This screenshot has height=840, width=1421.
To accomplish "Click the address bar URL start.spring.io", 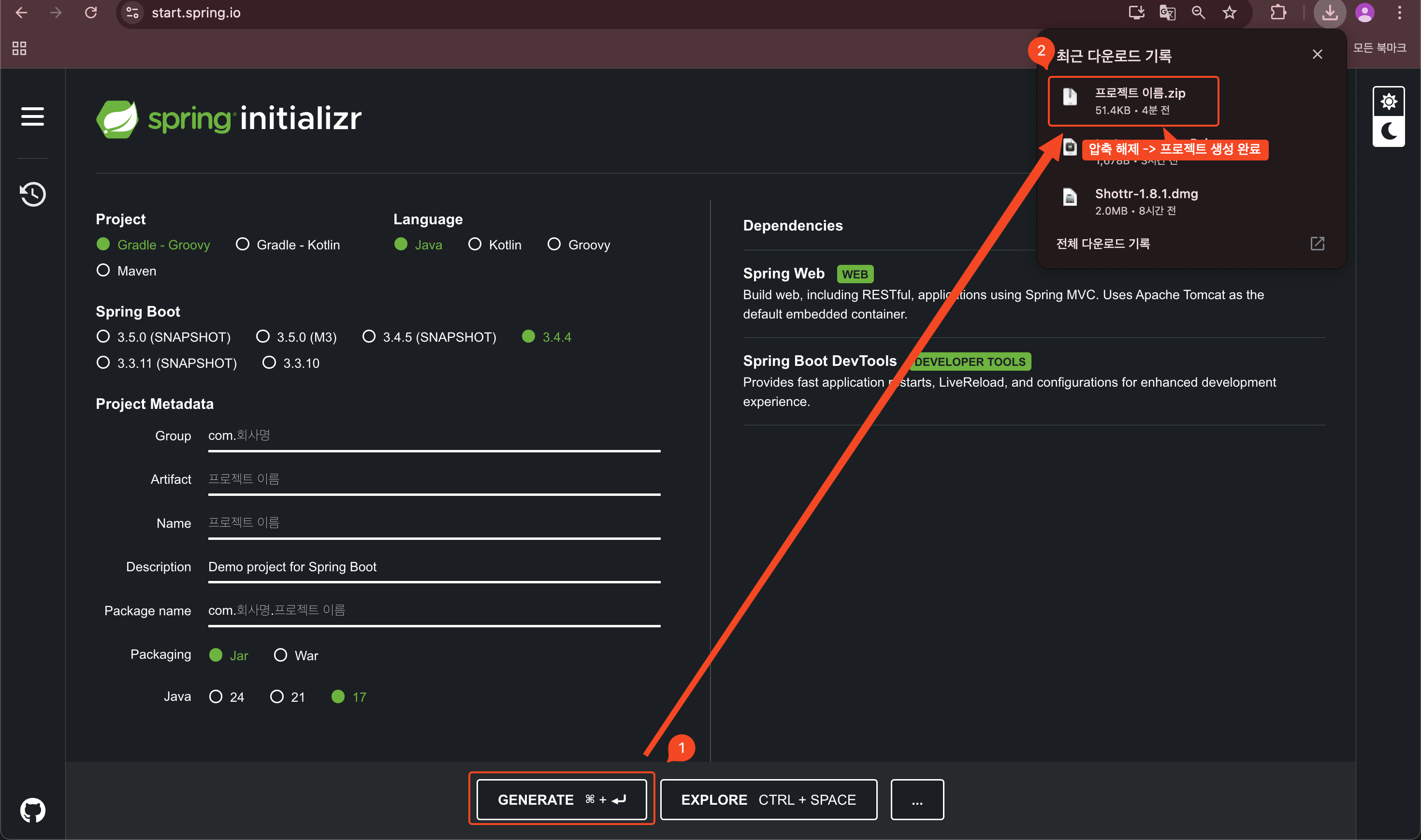I will (x=196, y=13).
